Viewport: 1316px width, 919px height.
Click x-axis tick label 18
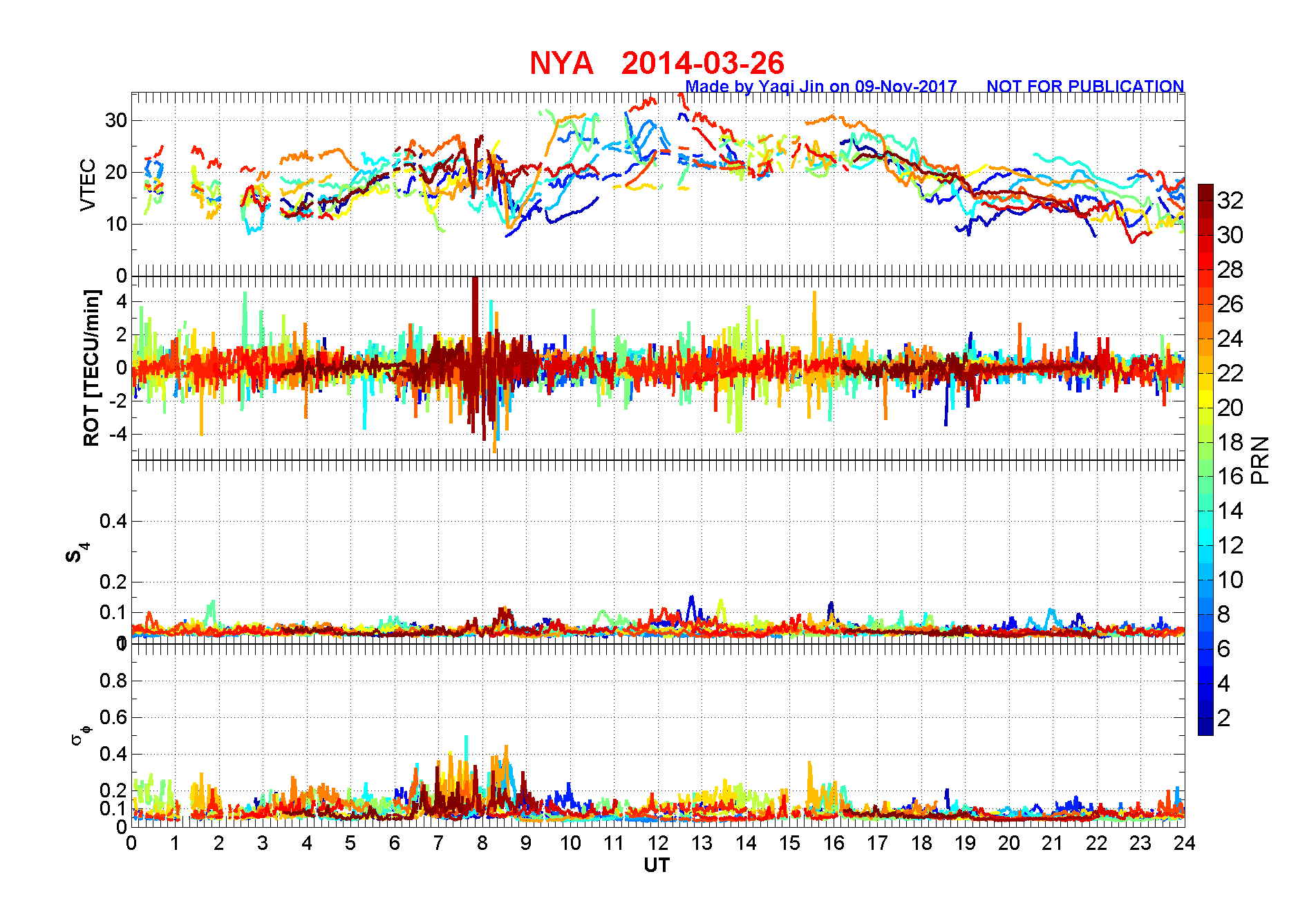(921, 843)
